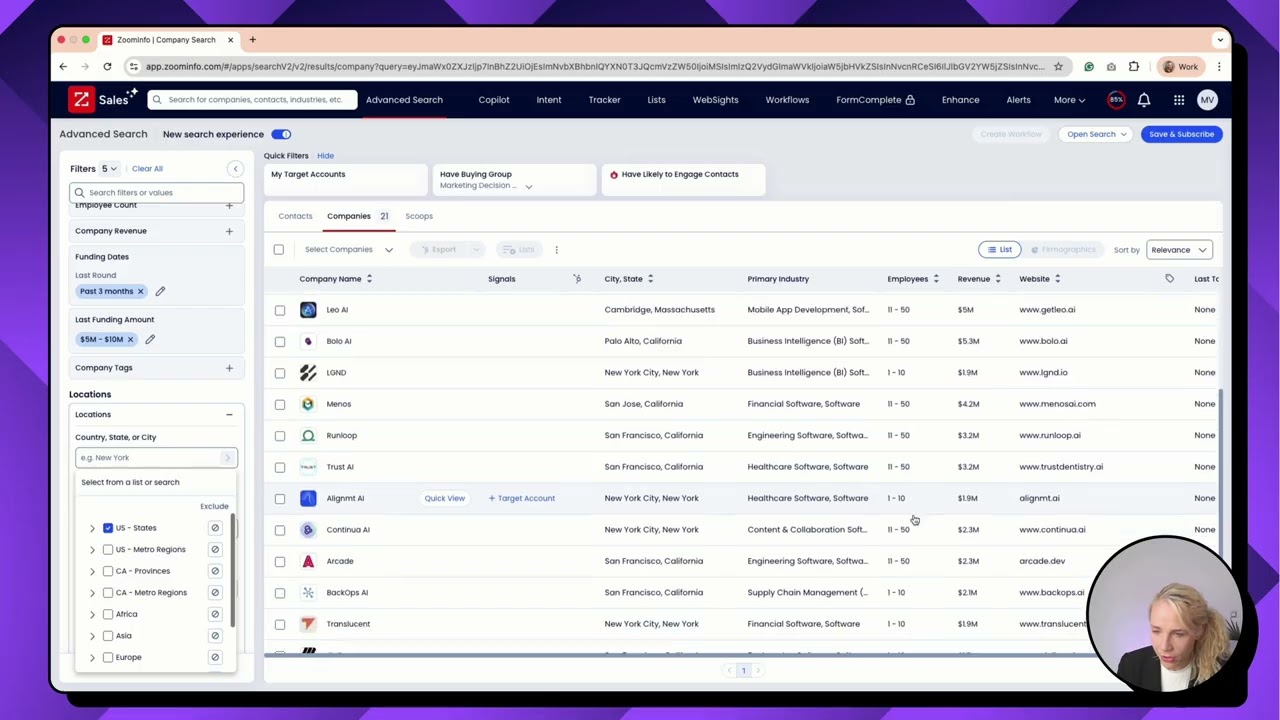Bookmark this page star icon

pos(1058,67)
